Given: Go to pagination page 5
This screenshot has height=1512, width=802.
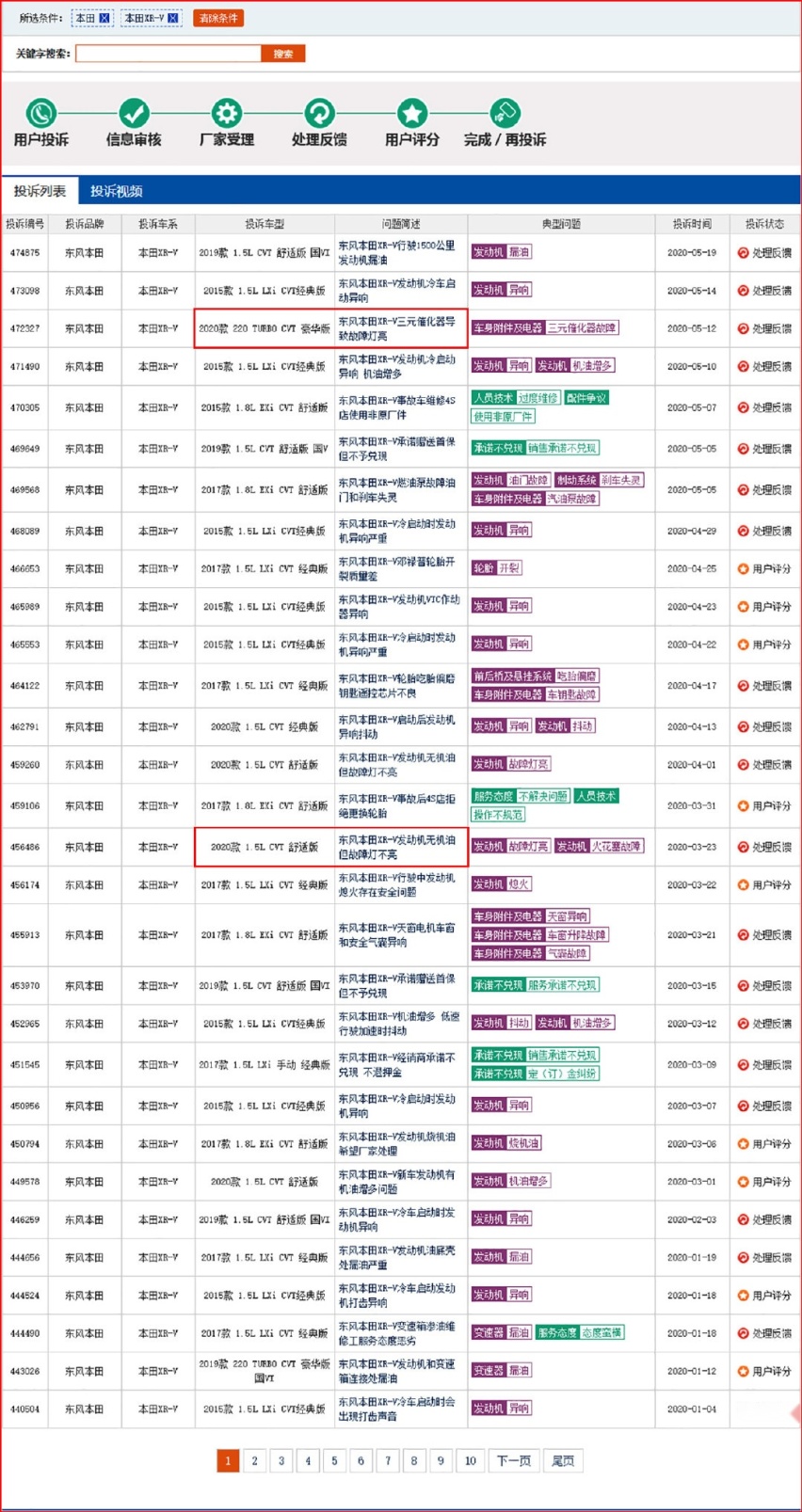Looking at the screenshot, I should tap(334, 1461).
